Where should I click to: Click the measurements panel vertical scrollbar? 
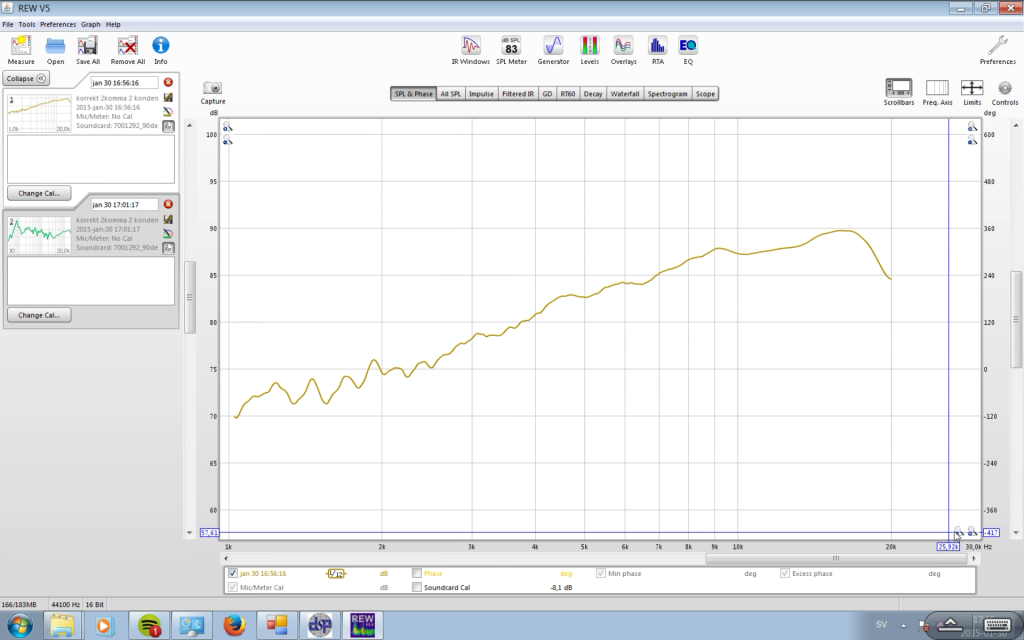(x=189, y=297)
